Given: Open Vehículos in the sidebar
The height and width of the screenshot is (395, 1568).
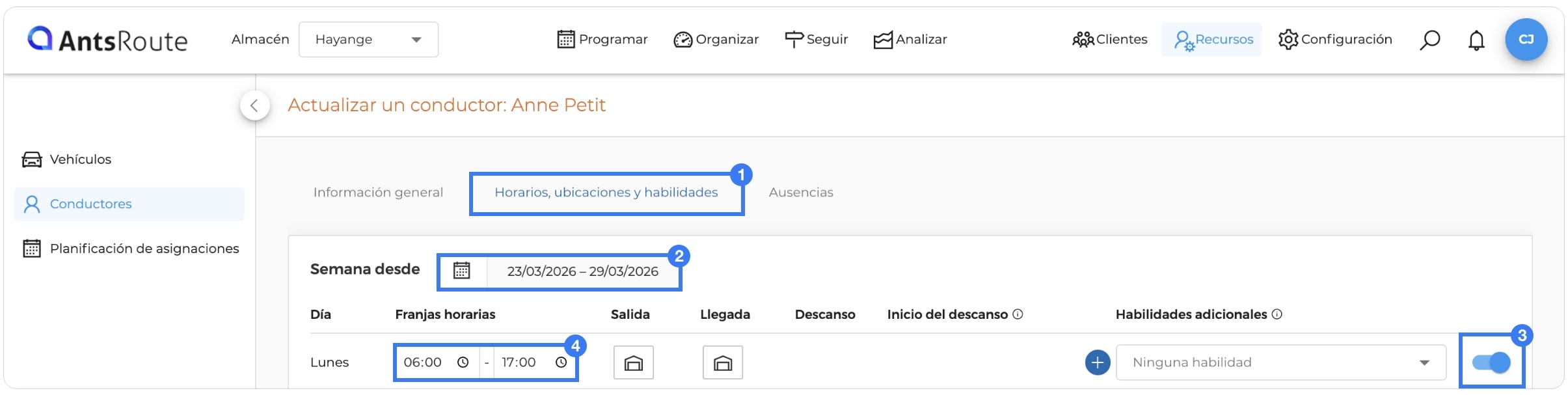Looking at the screenshot, I should [67, 159].
